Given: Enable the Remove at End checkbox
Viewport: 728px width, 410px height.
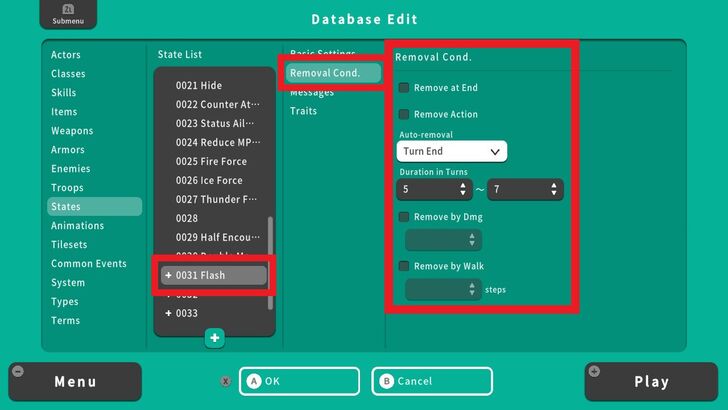Looking at the screenshot, I should click(404, 88).
